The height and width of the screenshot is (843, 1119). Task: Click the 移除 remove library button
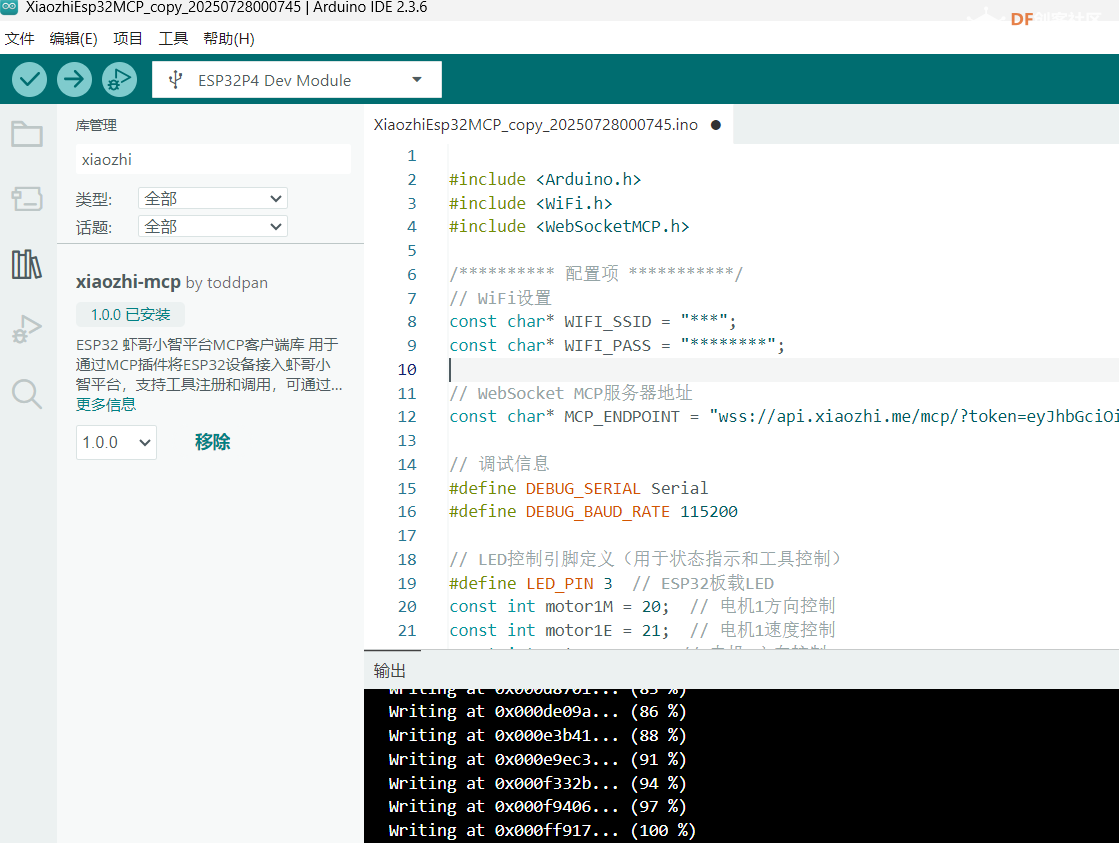click(x=213, y=442)
